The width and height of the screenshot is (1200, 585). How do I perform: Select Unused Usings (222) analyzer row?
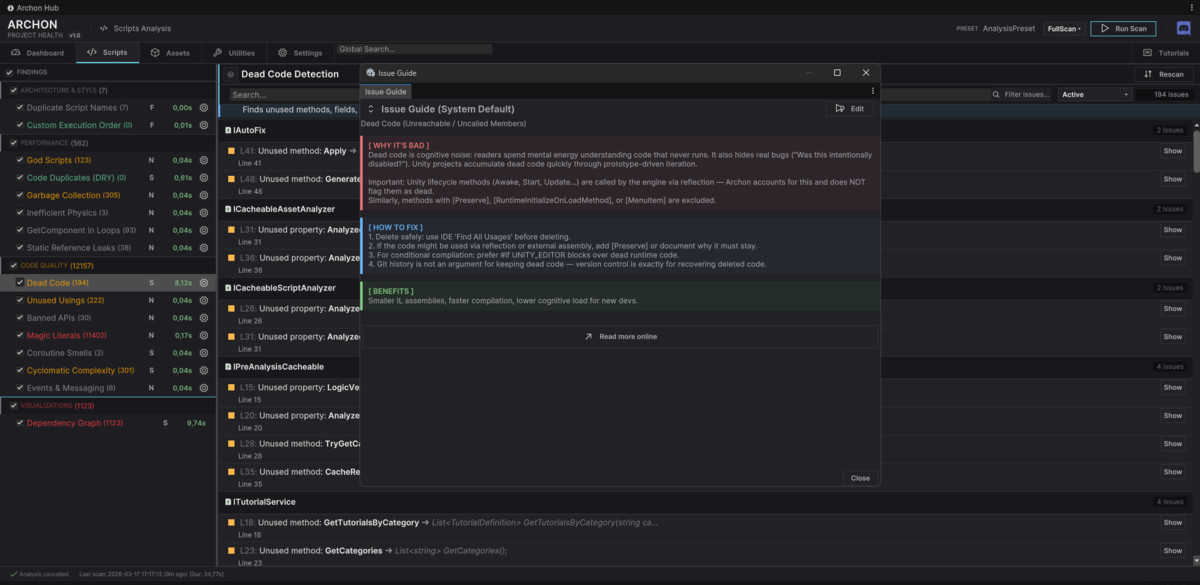[108, 300]
